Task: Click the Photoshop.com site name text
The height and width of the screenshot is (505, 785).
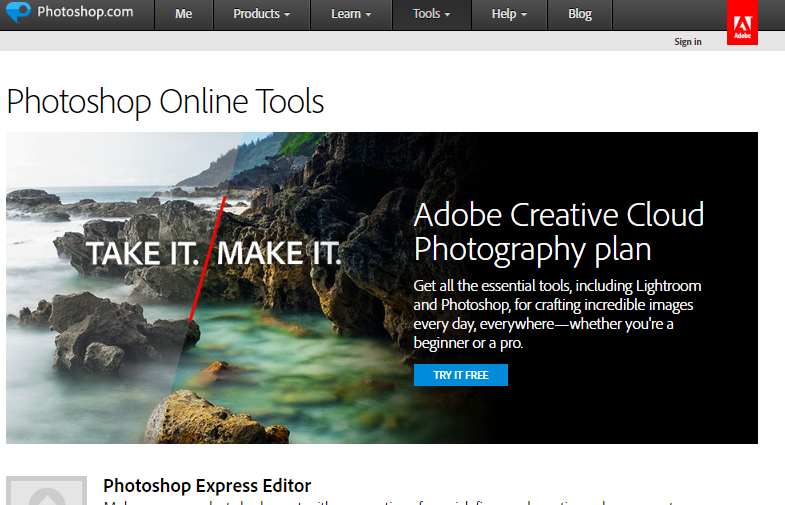Action: [x=85, y=12]
